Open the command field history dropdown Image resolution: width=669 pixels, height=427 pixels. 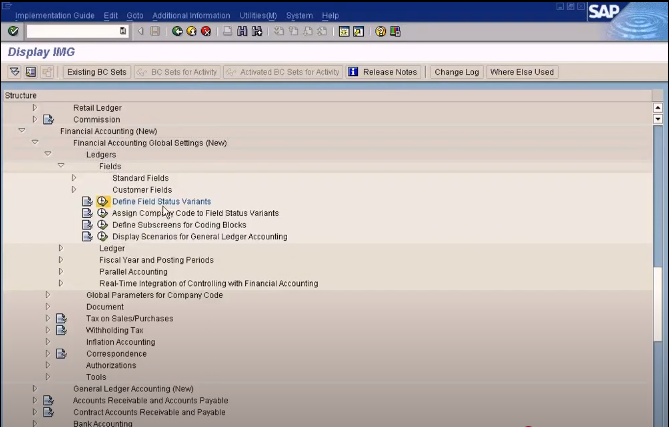click(123, 31)
